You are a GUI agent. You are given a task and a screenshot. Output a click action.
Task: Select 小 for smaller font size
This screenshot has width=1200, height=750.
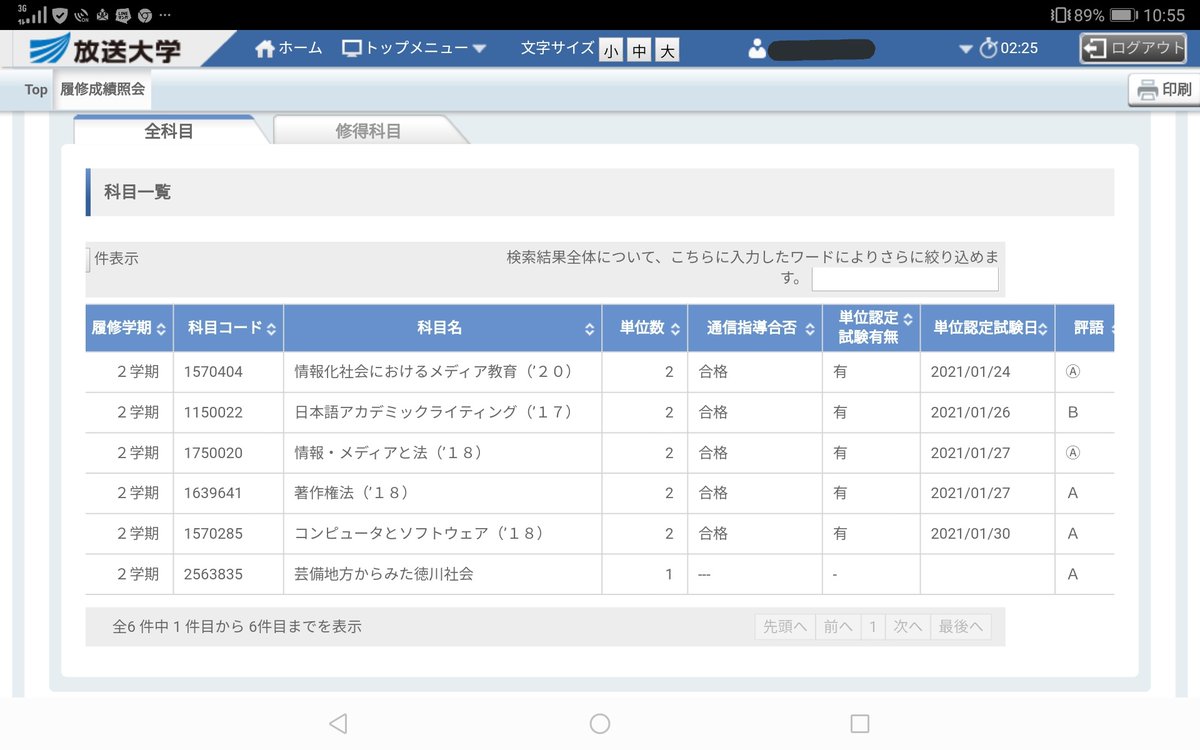coord(611,47)
